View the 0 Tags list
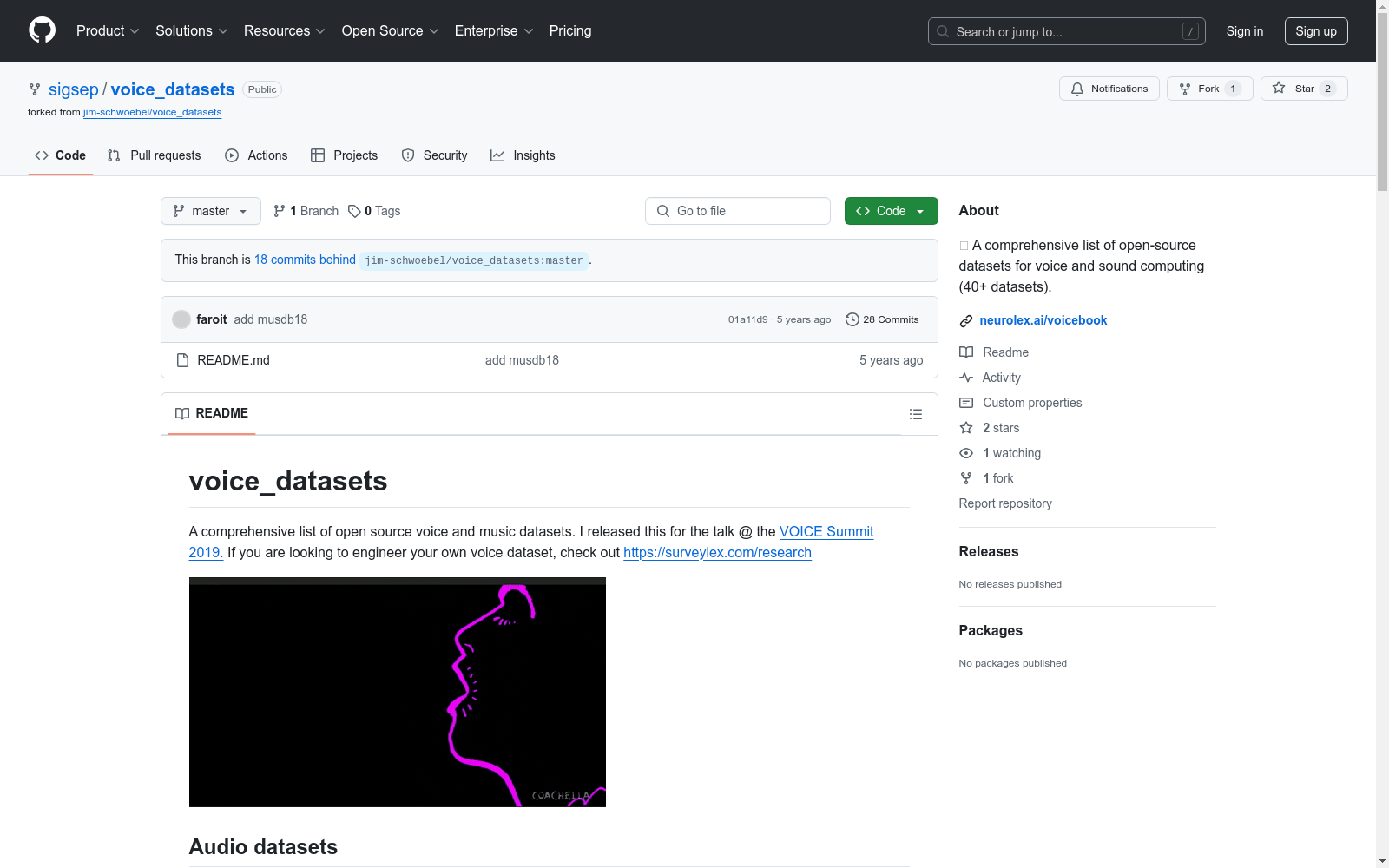Viewport: 1389px width, 868px height. click(x=374, y=211)
